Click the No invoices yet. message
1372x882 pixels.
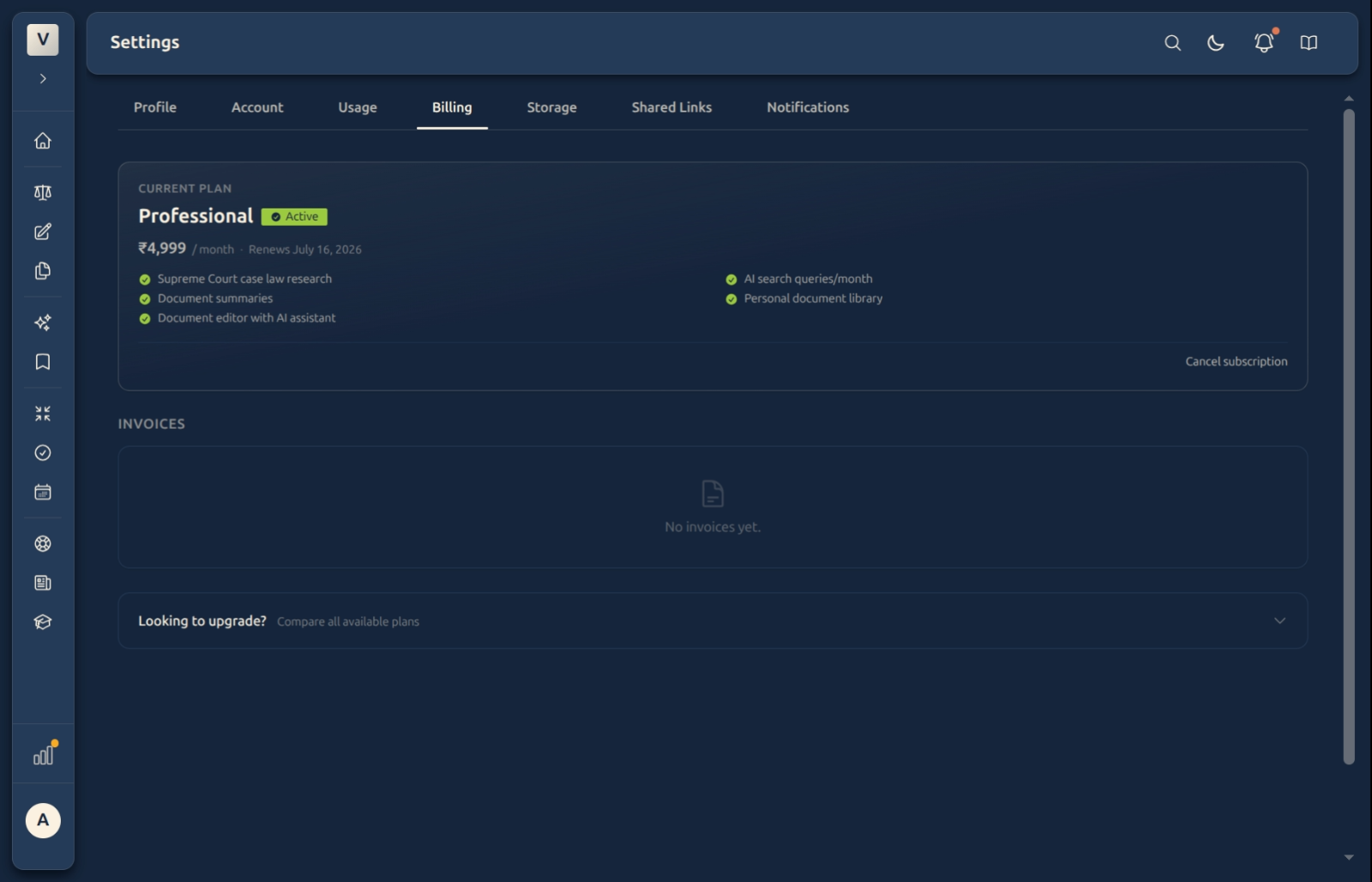[x=713, y=527]
